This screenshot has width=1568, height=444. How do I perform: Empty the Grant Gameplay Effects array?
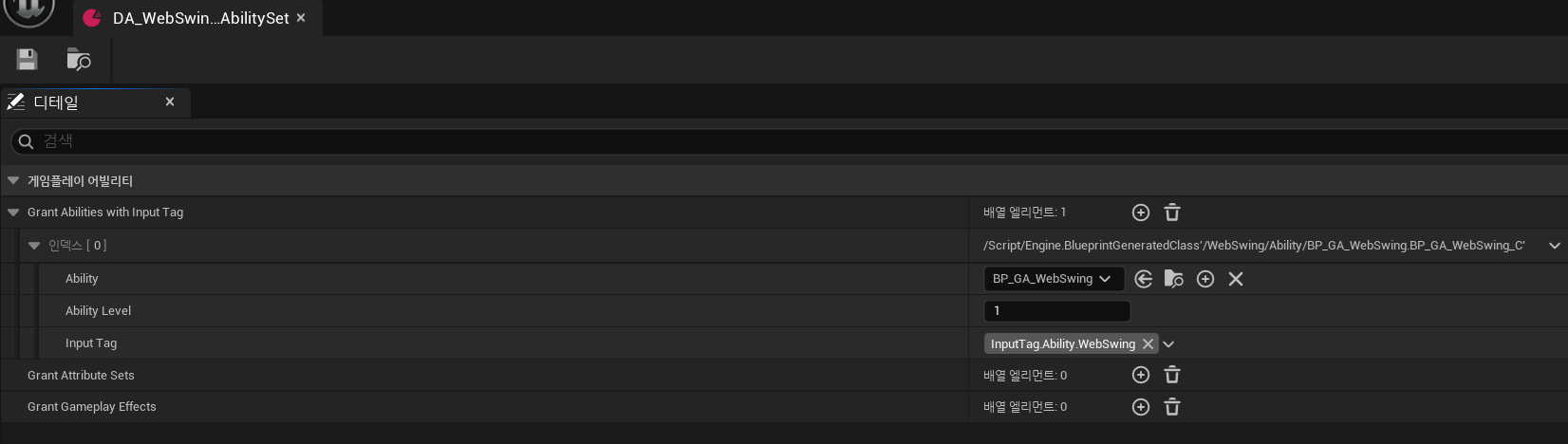(1172, 407)
